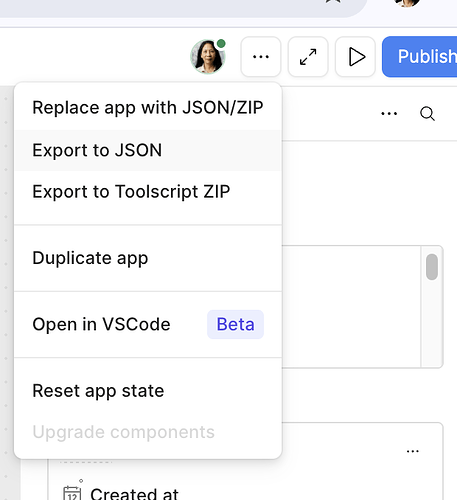Click the Publish button

click(x=420, y=57)
